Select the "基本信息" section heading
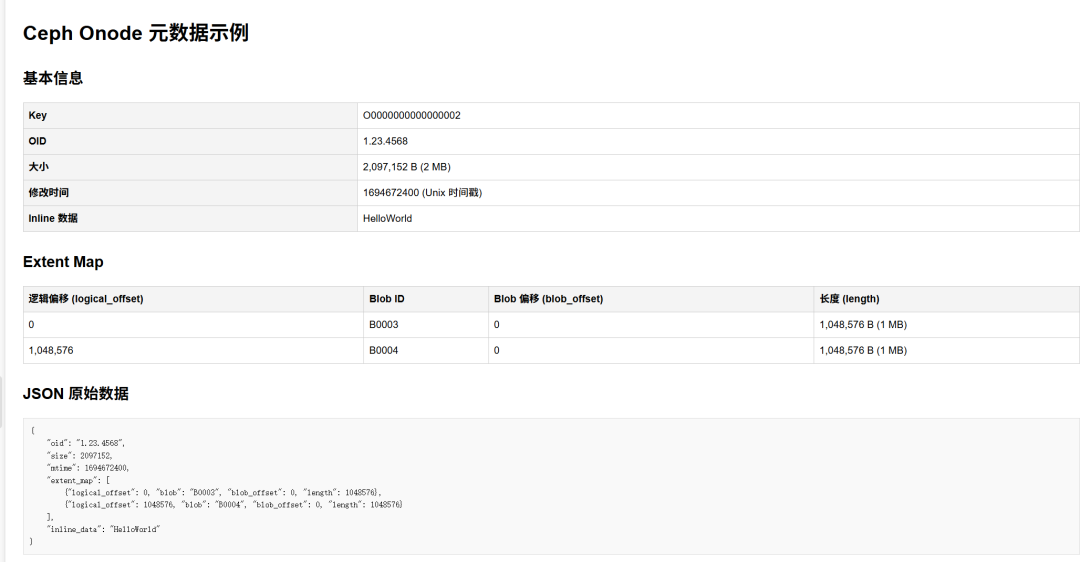The image size is (1080, 562). (x=53, y=79)
